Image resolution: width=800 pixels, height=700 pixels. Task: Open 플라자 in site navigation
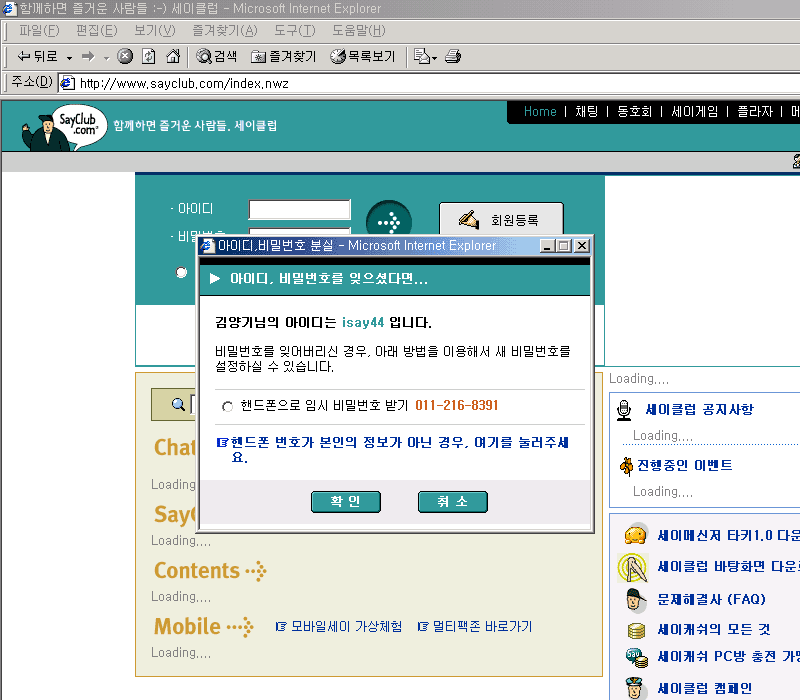tap(755, 111)
